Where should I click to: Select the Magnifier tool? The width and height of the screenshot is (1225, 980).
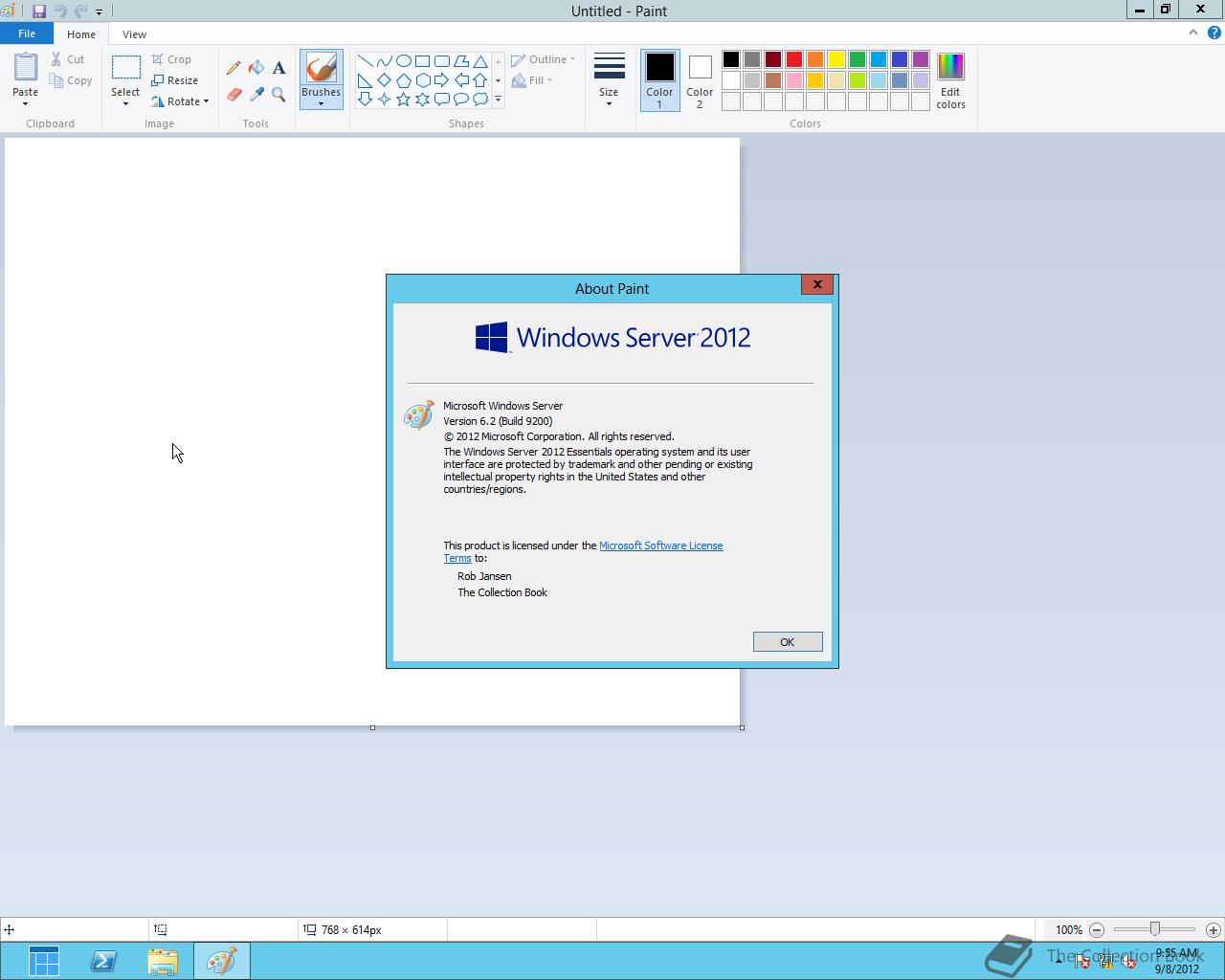pos(278,94)
